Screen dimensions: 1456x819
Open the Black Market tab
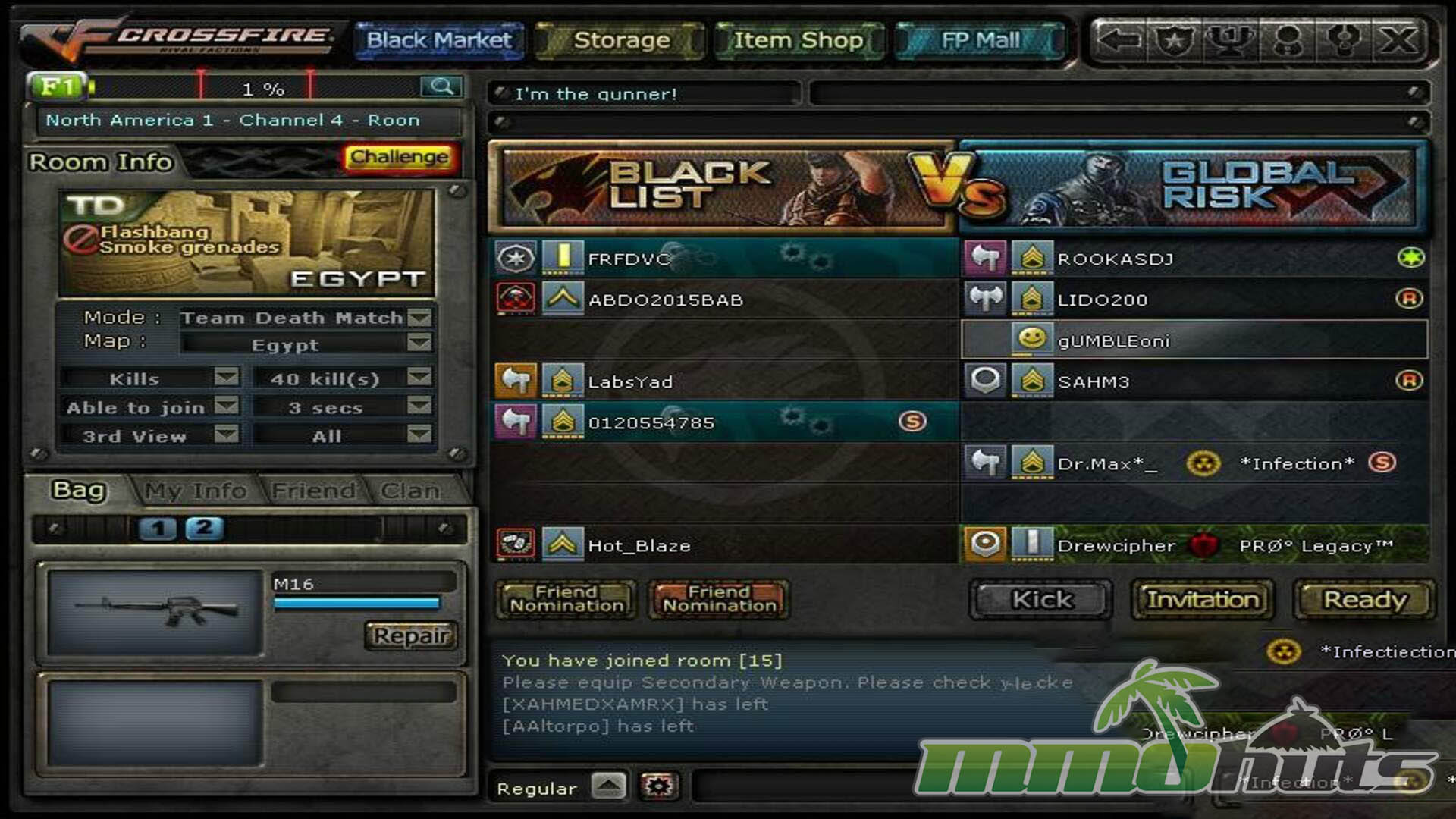point(439,40)
